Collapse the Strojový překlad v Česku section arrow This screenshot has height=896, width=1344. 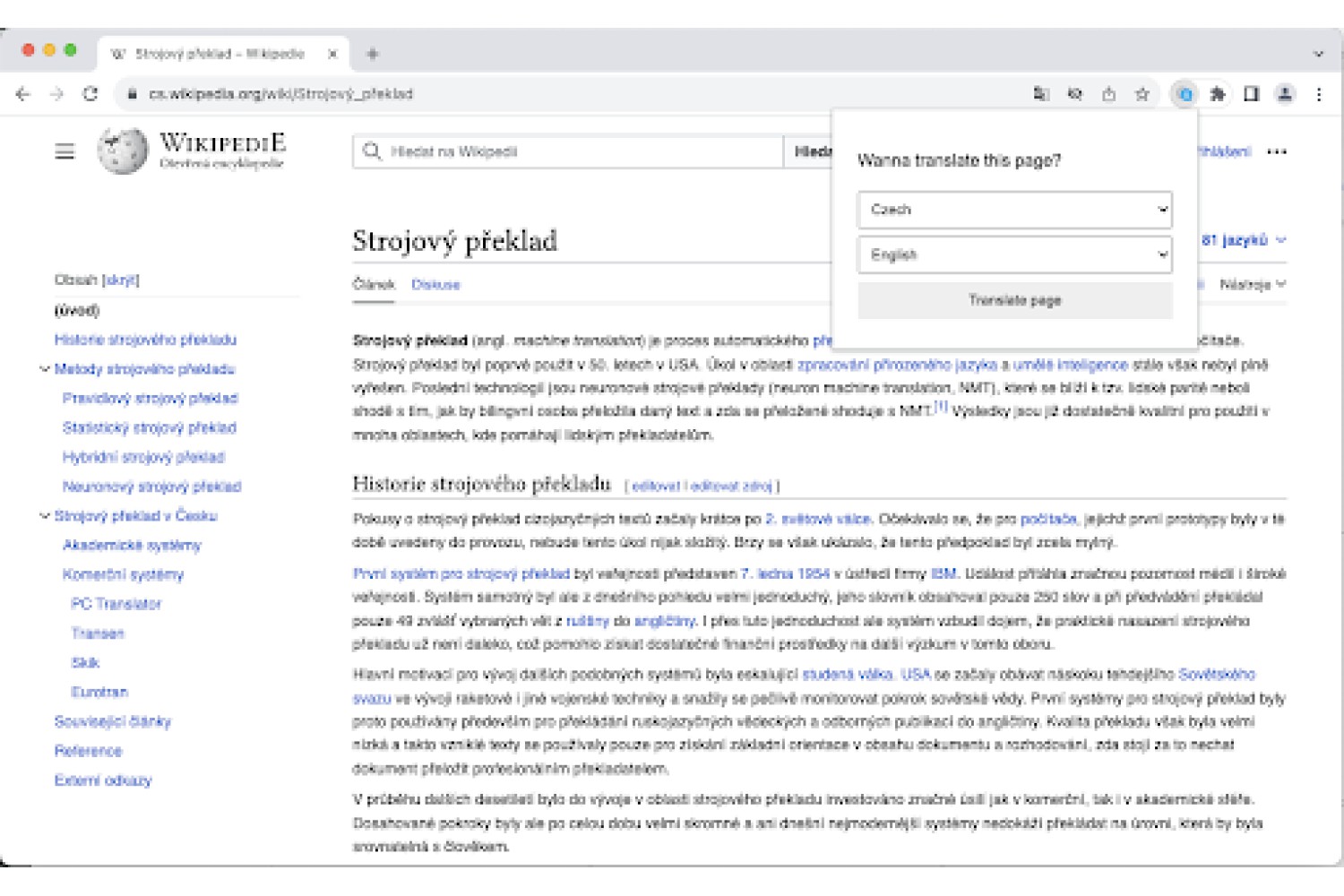(45, 515)
